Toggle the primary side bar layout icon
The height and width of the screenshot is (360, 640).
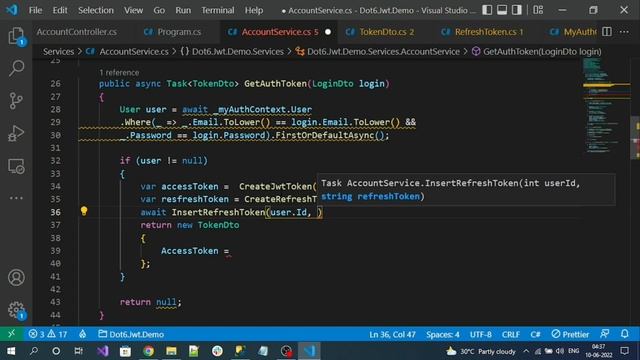(487, 10)
